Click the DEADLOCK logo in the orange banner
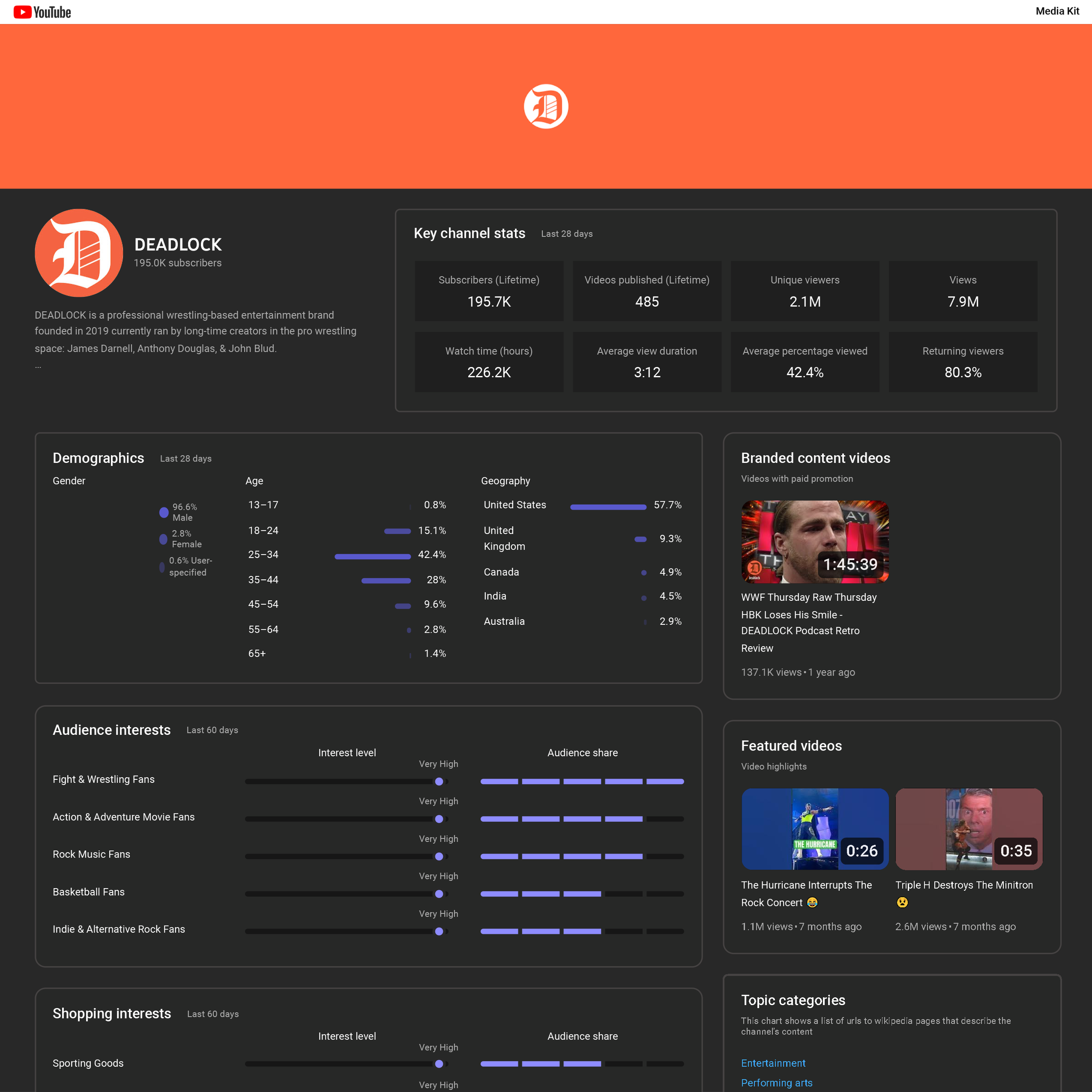This screenshot has height=1092, width=1092. [x=546, y=106]
